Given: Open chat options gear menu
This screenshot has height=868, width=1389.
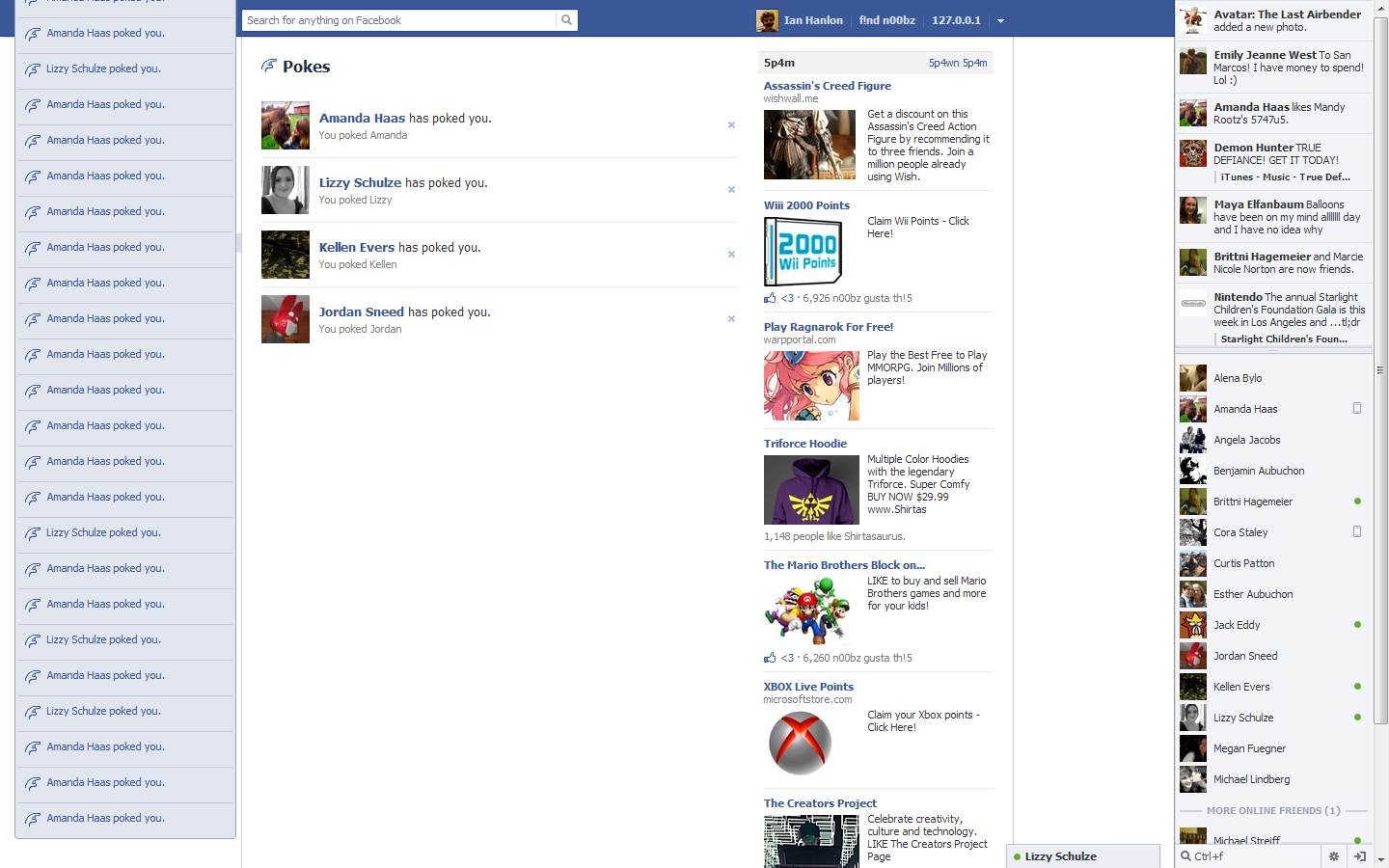Looking at the screenshot, I should pyautogui.click(x=1334, y=856).
